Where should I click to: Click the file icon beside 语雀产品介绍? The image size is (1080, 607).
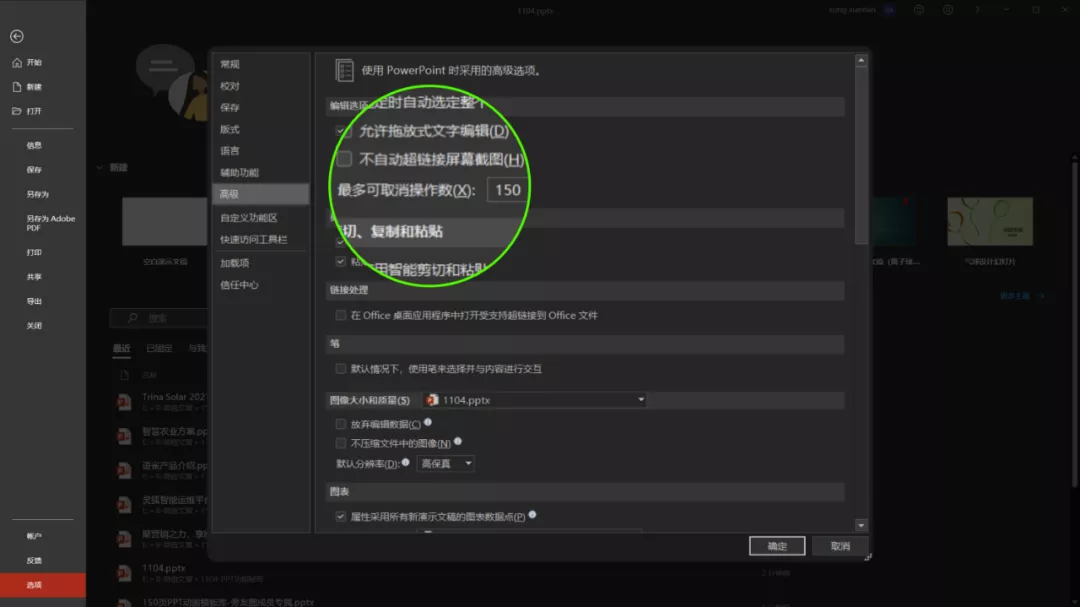[x=124, y=471]
